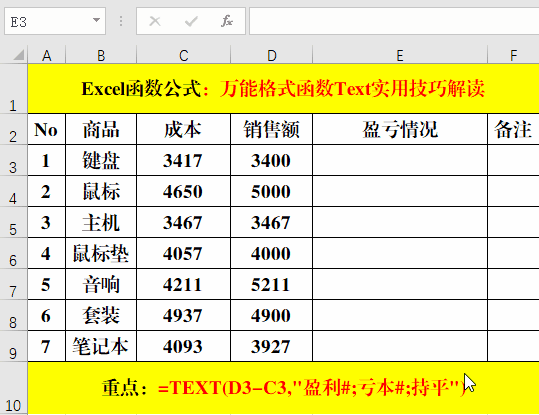Select column D header
This screenshot has height=415, width=539.
click(x=272, y=55)
